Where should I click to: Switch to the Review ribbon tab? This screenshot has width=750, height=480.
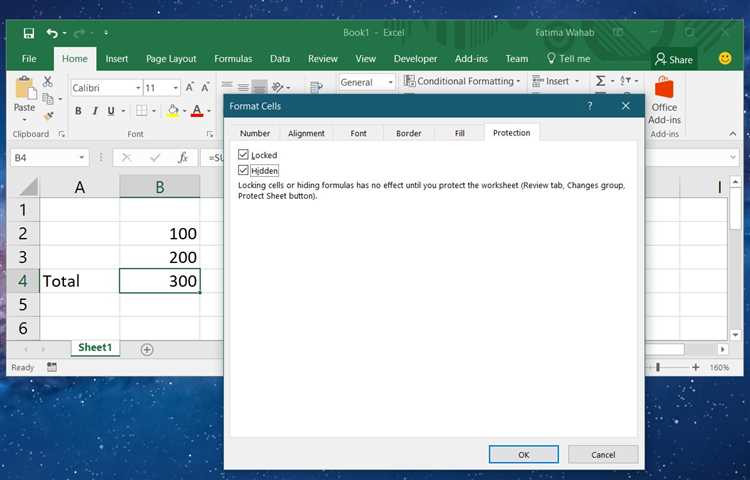(x=323, y=58)
